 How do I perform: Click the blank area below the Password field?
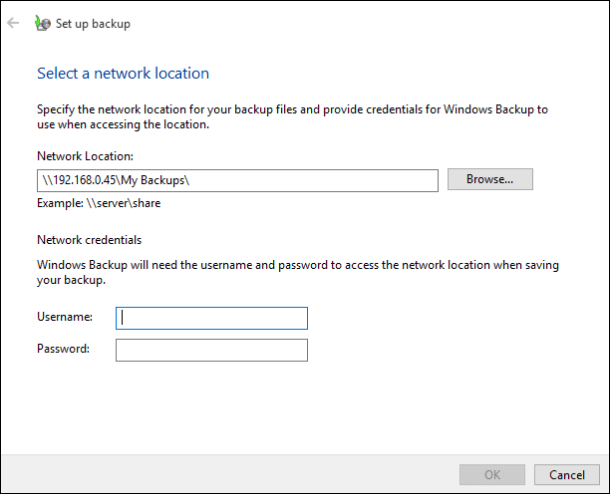[x=300, y=410]
